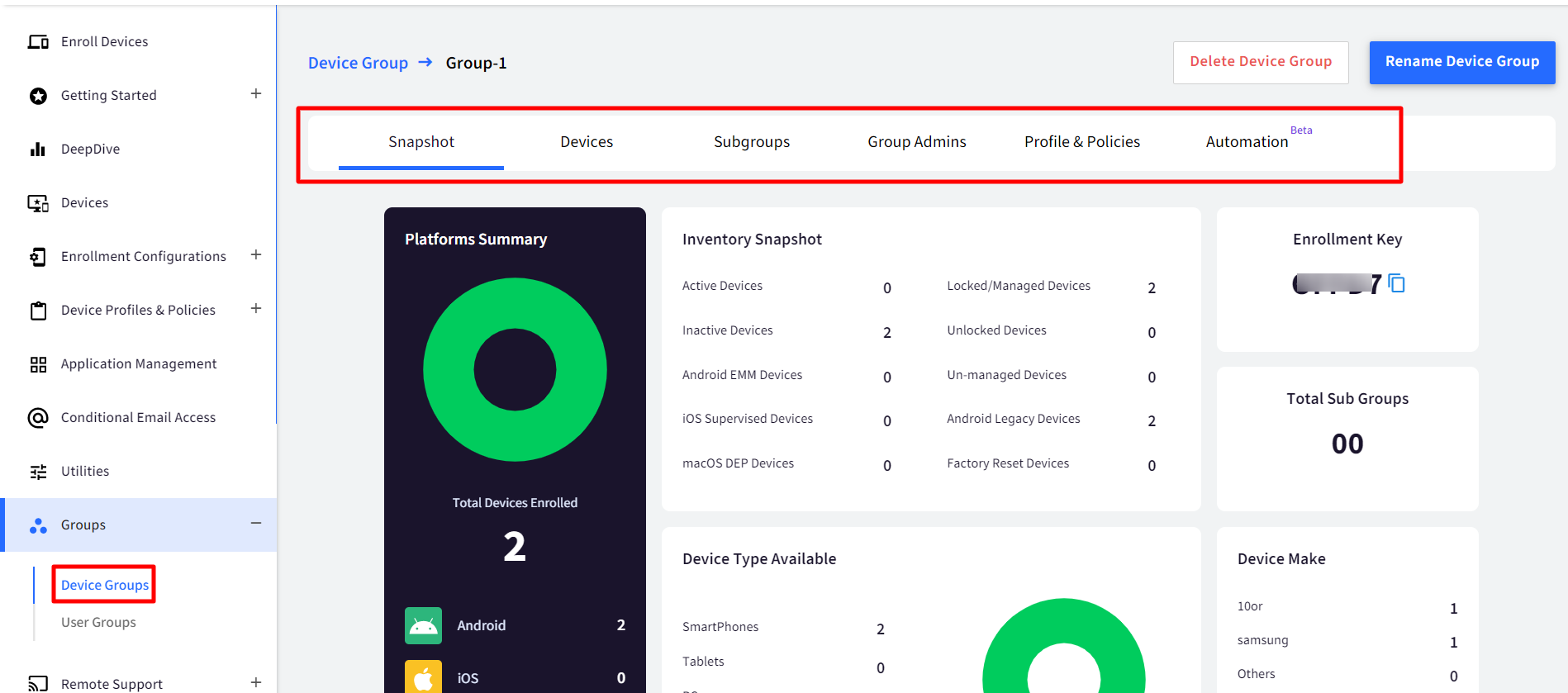Open the Group Admins tab

point(917,142)
